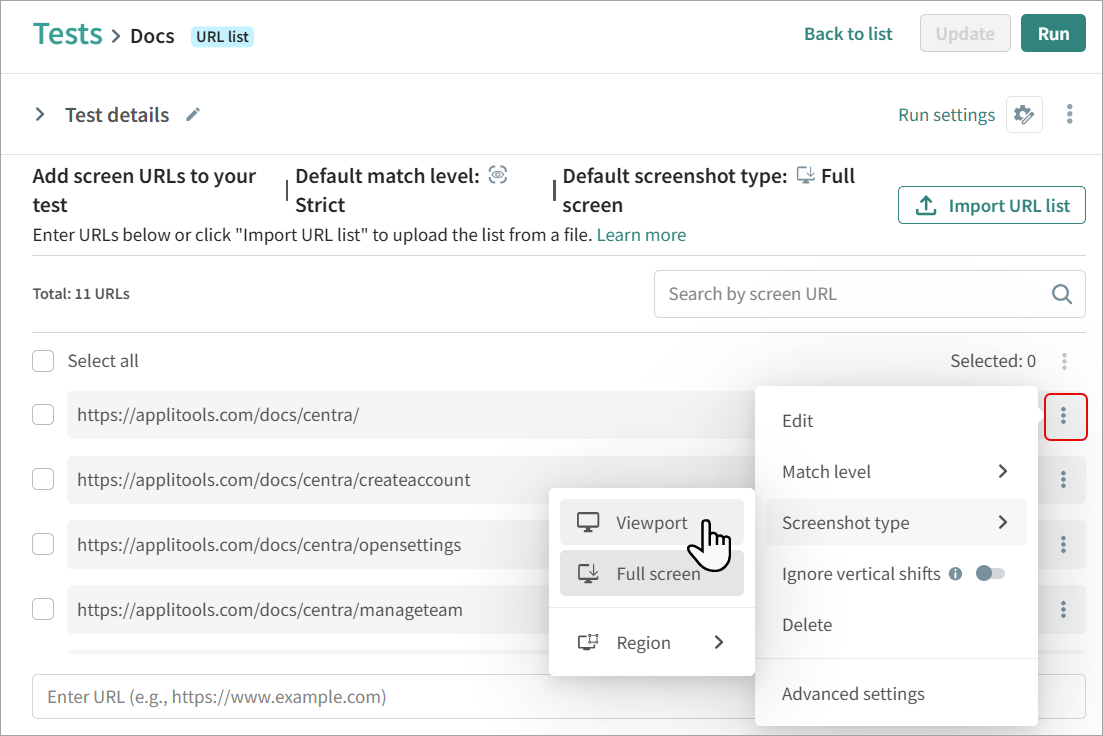
Task: Open Run settings gear icon
Action: point(1023,114)
